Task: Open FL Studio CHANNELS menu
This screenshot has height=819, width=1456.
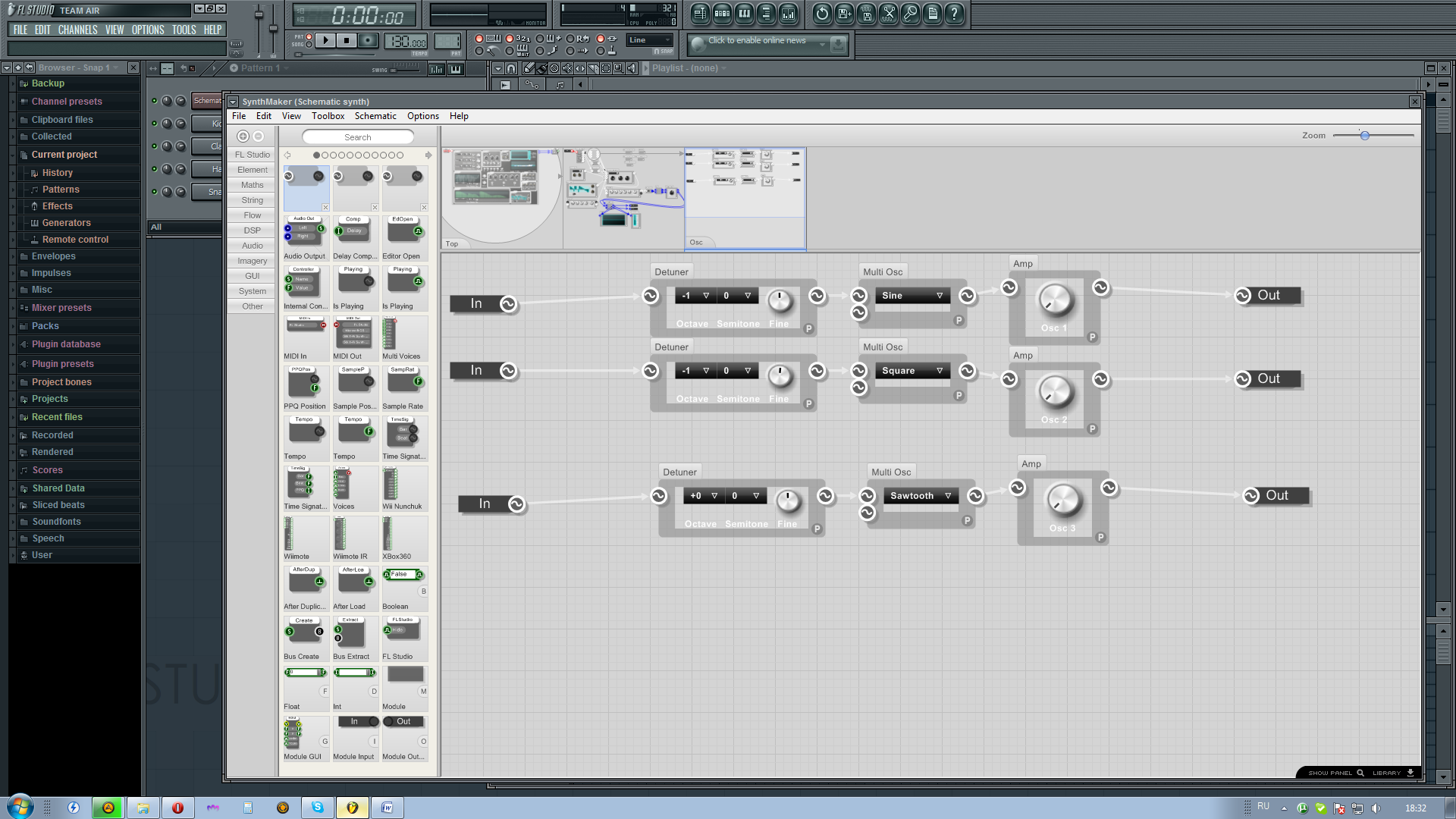Action: click(77, 30)
